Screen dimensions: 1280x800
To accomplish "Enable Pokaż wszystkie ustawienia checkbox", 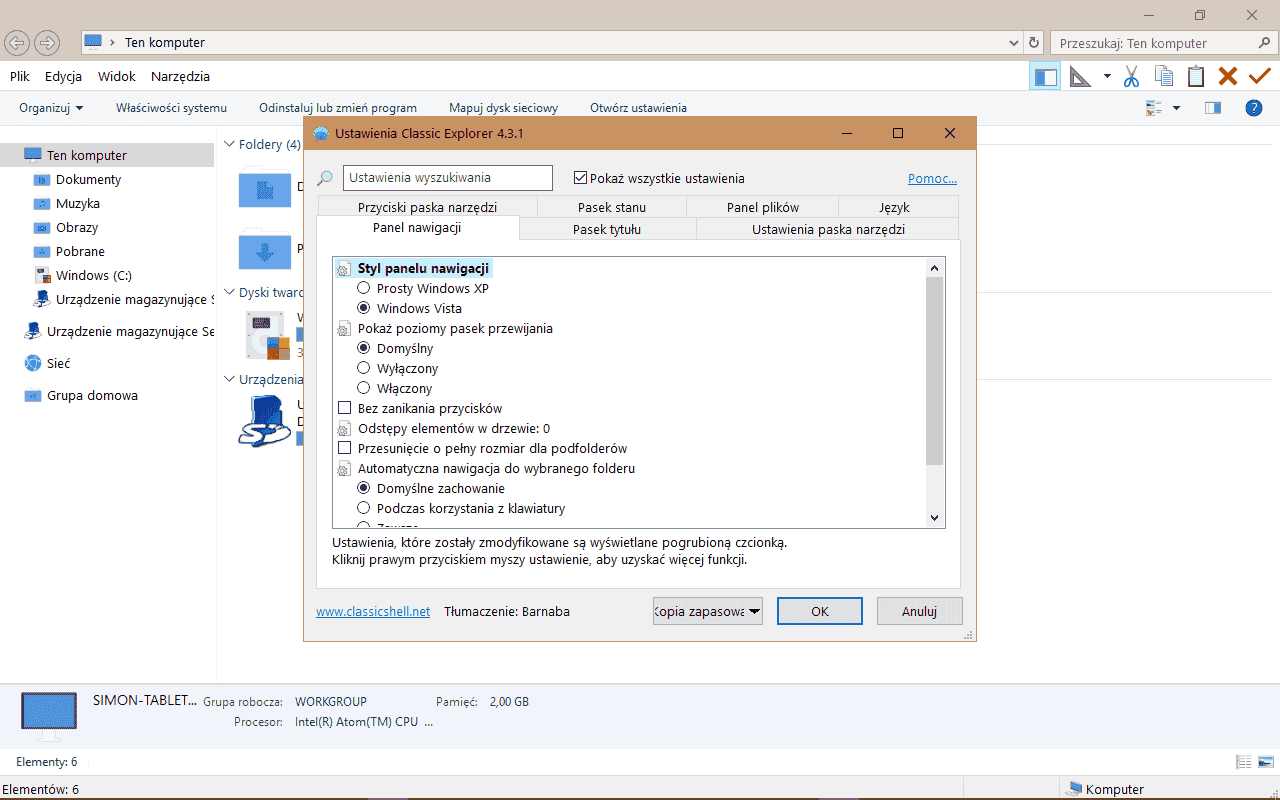I will point(580,178).
